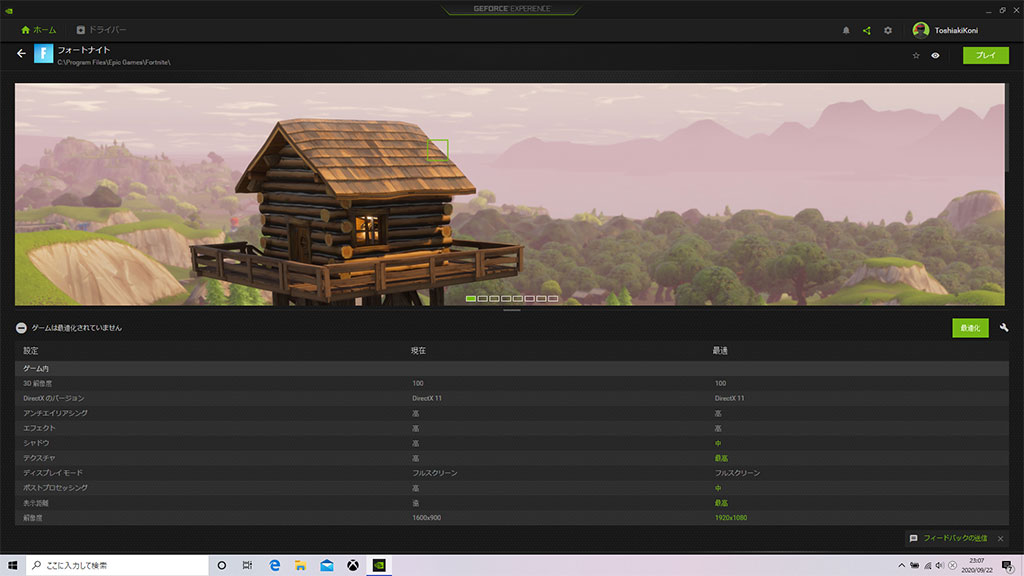The image size is (1024, 576).
Task: Collapse the ゲーム内 settings section
Action: click(36, 369)
